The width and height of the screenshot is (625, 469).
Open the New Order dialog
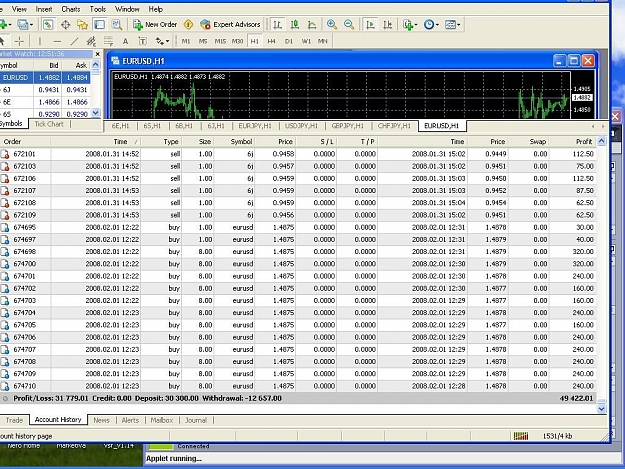point(155,25)
